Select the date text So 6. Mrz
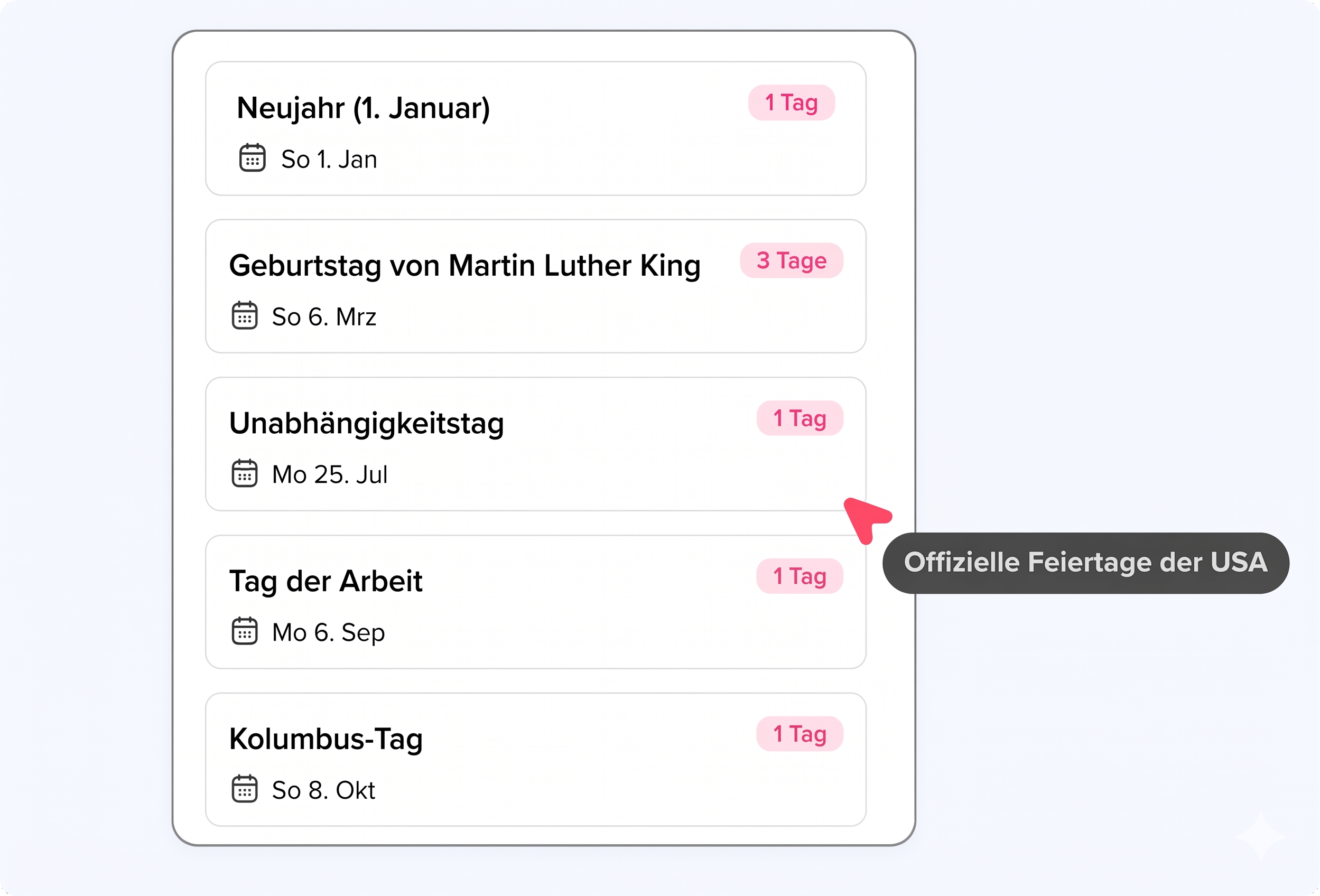The image size is (1320, 896). [324, 317]
